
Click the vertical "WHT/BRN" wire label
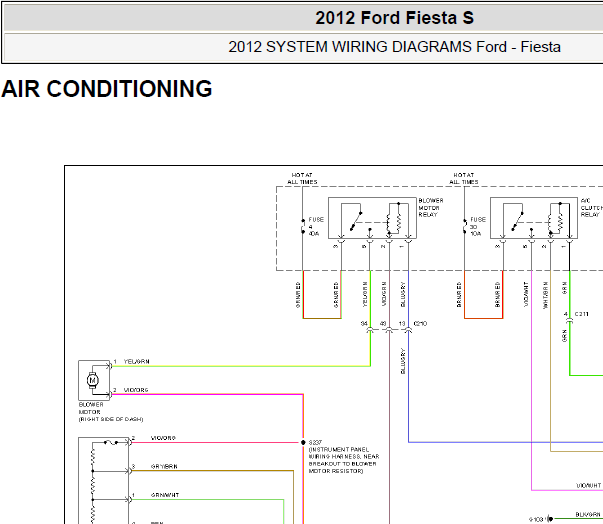(545, 295)
